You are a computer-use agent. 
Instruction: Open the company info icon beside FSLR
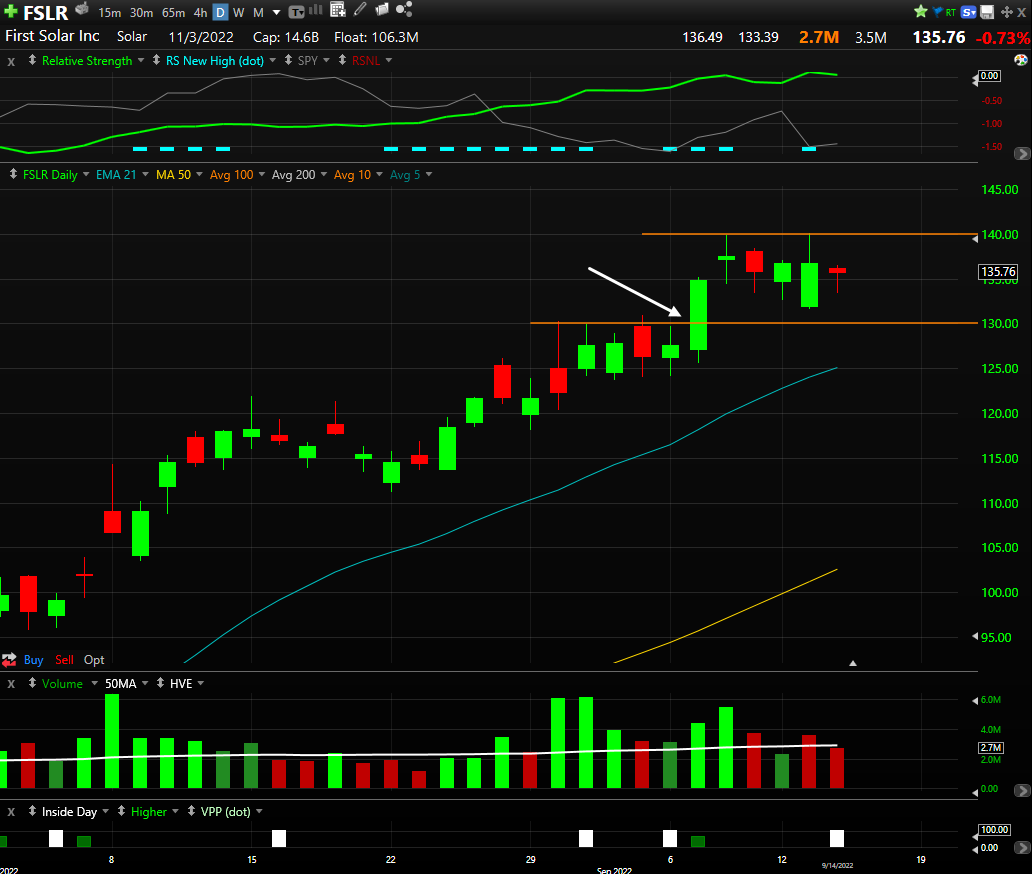82,10
